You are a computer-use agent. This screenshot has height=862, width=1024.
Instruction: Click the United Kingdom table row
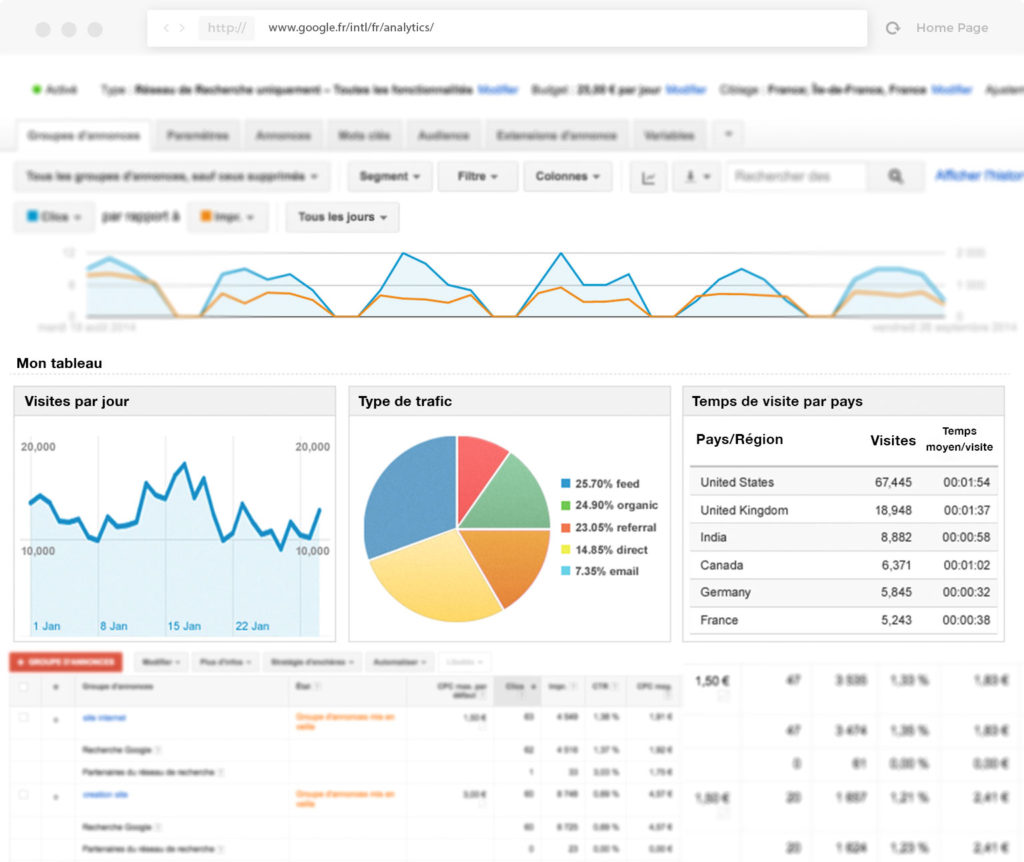click(844, 510)
